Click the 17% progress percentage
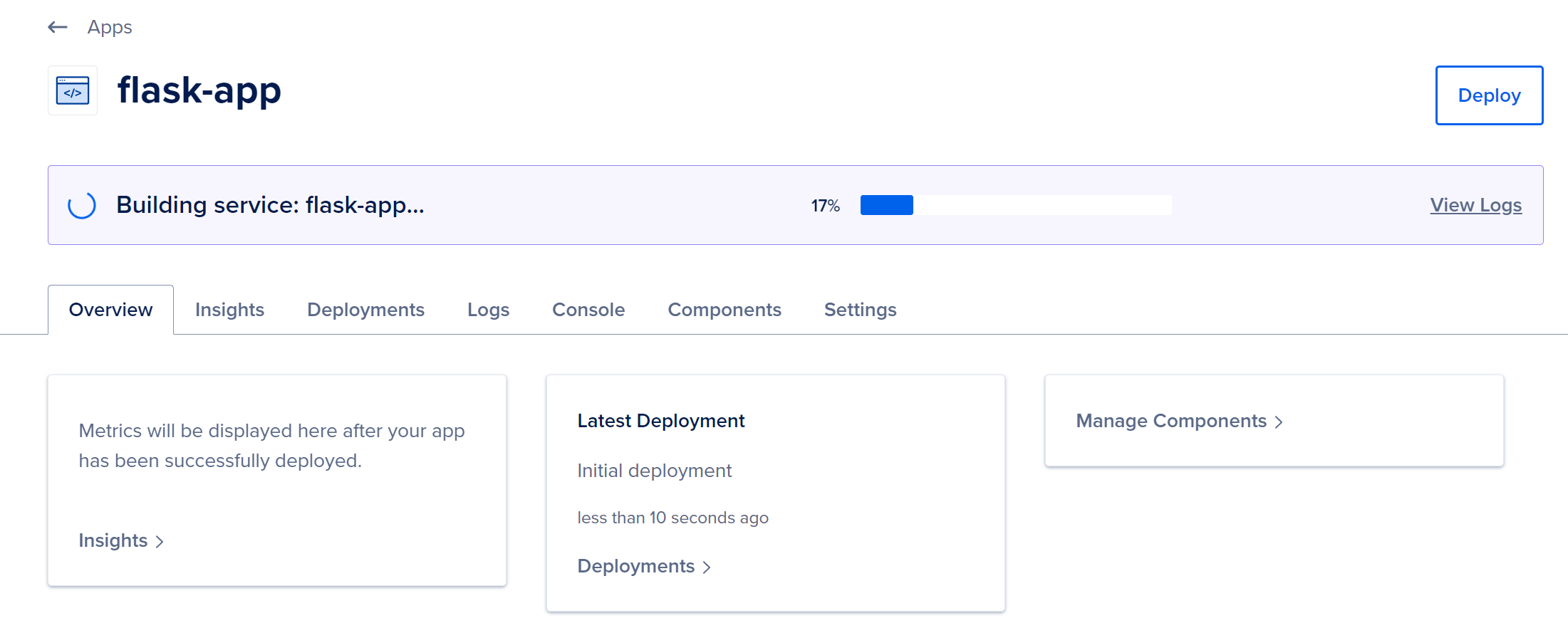The height and width of the screenshot is (628, 1568). tap(825, 206)
